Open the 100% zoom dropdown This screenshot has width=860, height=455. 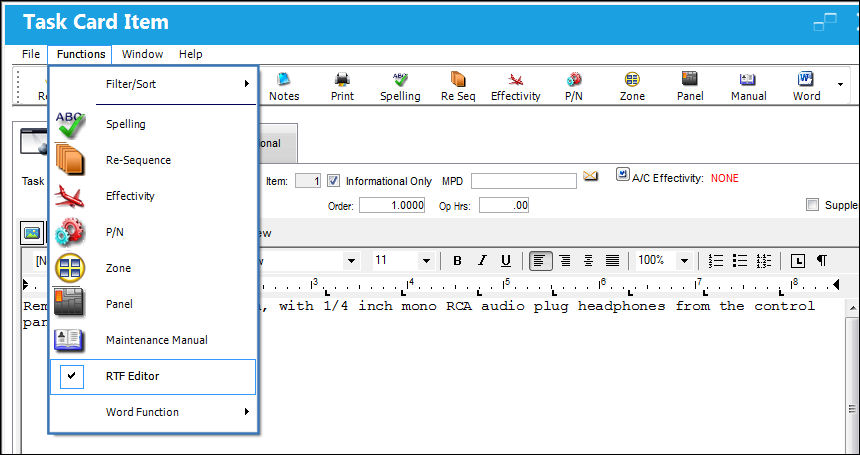(x=684, y=261)
